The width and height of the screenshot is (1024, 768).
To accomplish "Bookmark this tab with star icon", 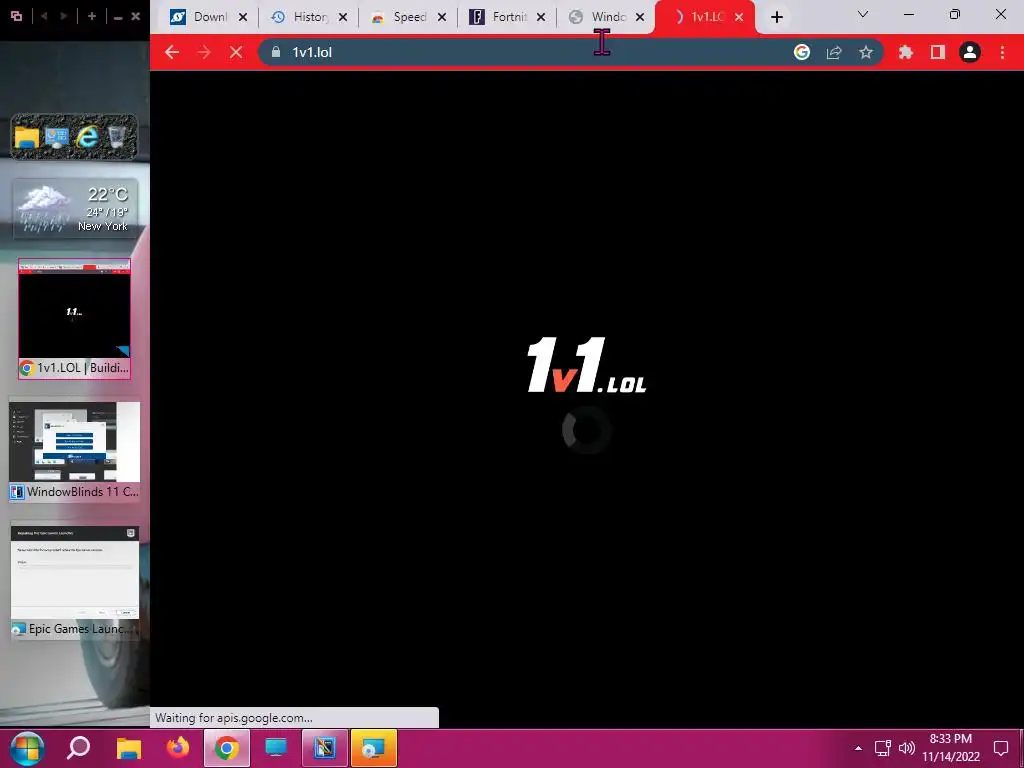I will pos(866,52).
